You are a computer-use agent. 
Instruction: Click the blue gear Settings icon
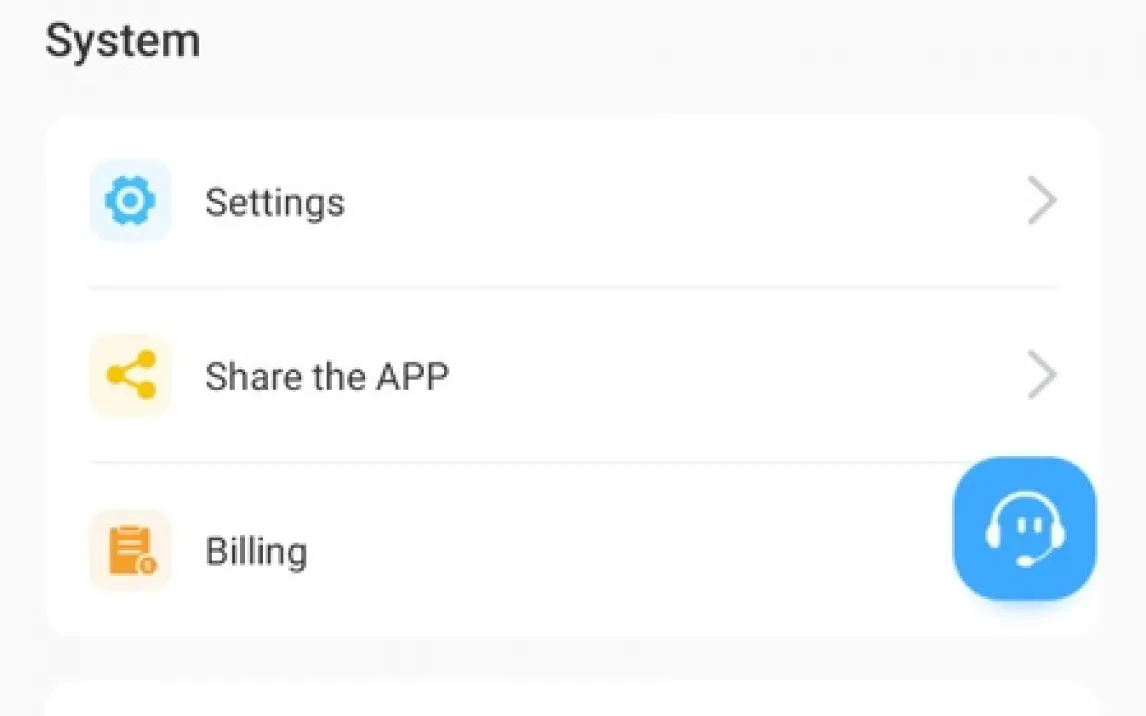[130, 202]
